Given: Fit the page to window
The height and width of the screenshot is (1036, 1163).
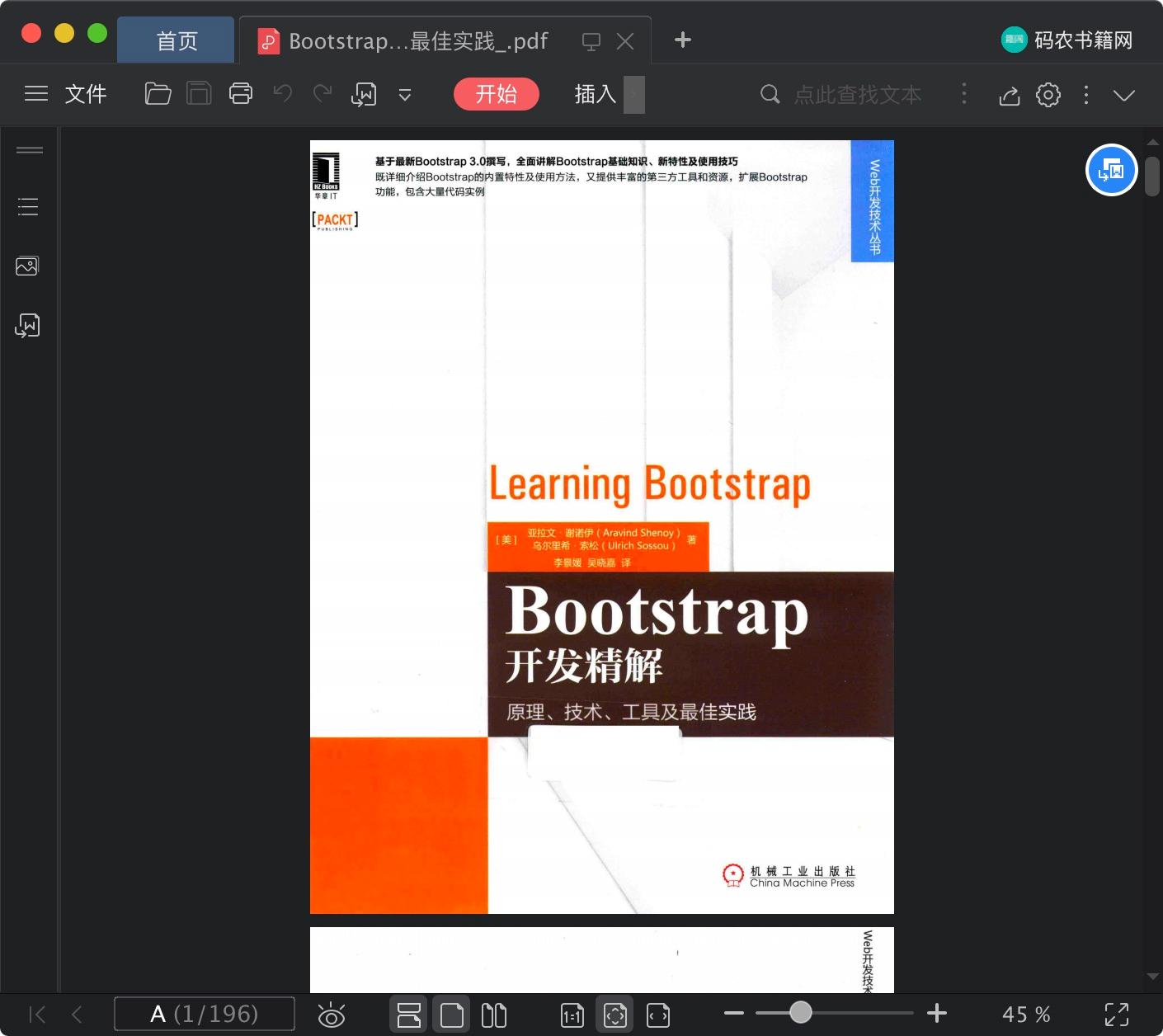Looking at the screenshot, I should pyautogui.click(x=615, y=1015).
